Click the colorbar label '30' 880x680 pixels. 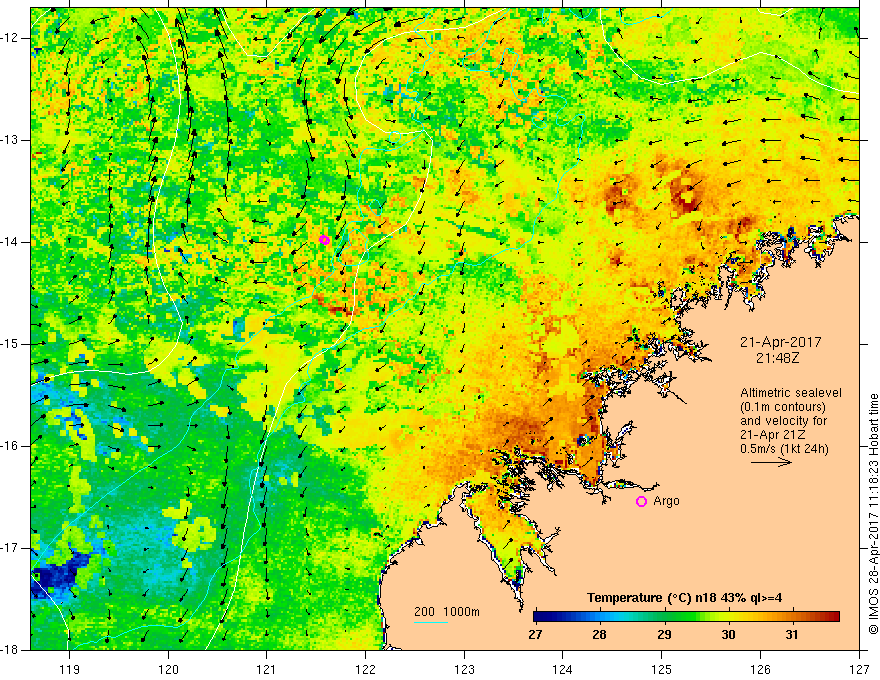[728, 635]
